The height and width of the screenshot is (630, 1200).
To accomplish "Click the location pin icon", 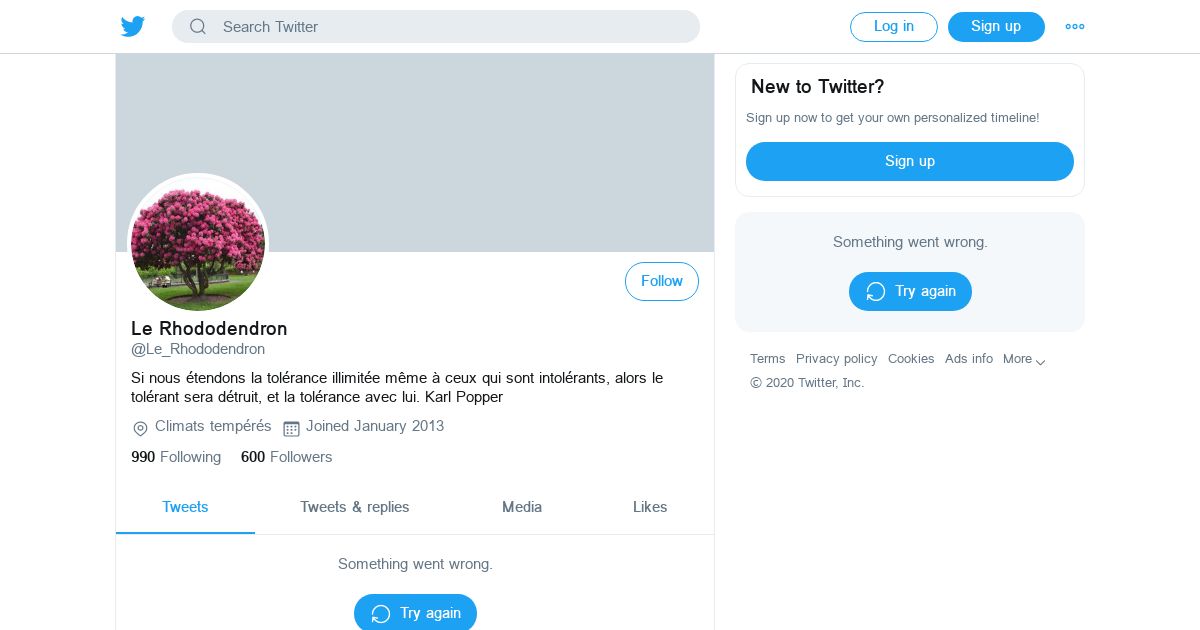I will [x=140, y=428].
